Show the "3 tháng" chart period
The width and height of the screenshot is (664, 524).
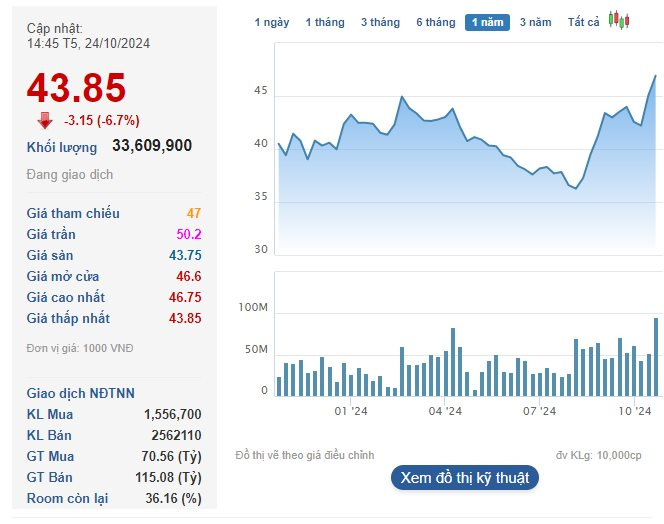pos(380,22)
